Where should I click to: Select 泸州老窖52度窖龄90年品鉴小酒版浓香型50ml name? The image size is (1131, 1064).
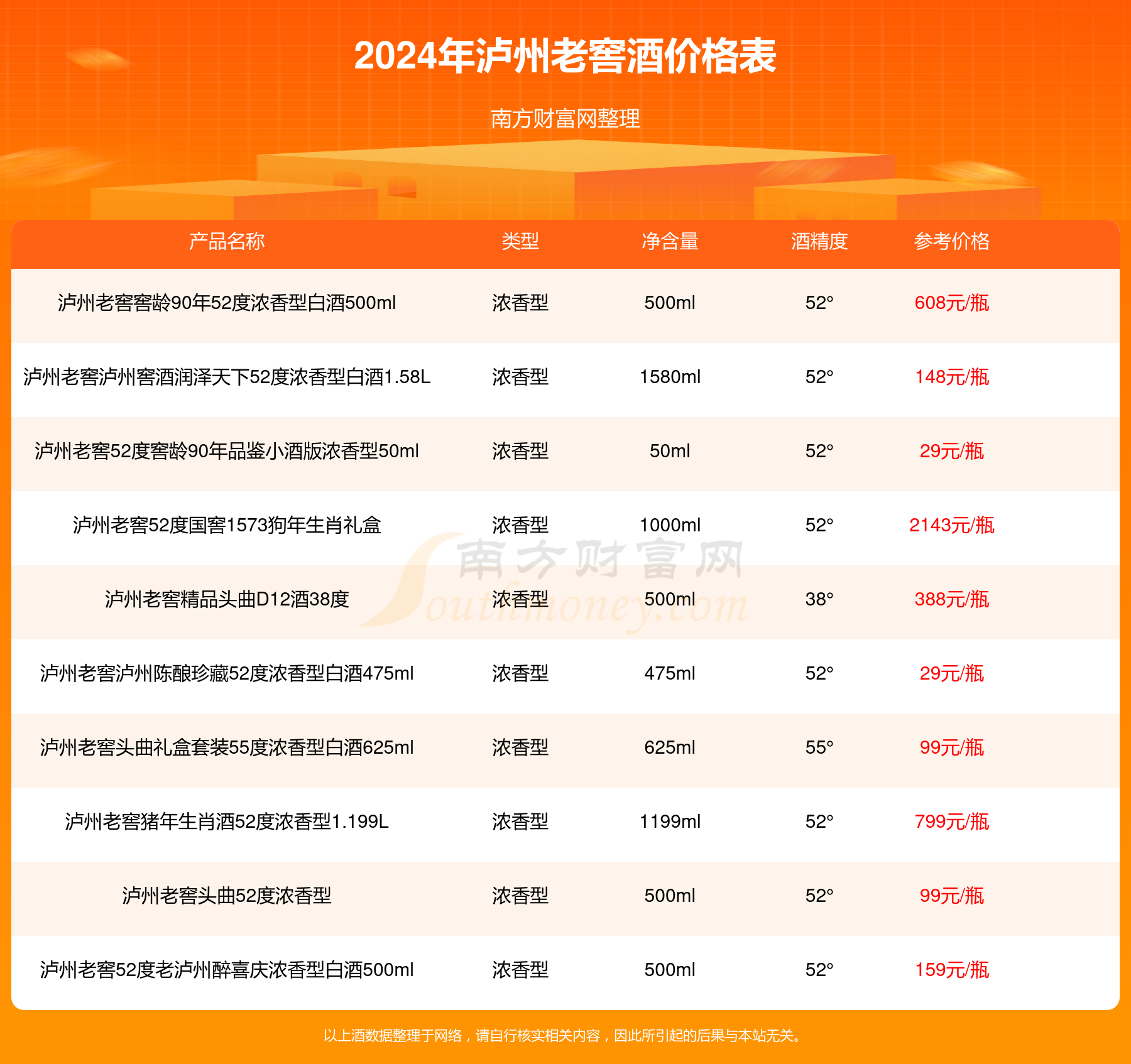[227, 451]
